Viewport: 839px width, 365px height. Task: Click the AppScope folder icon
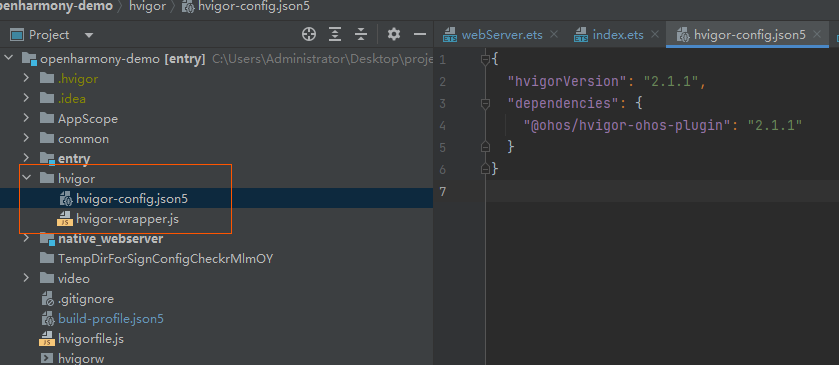click(x=47, y=118)
